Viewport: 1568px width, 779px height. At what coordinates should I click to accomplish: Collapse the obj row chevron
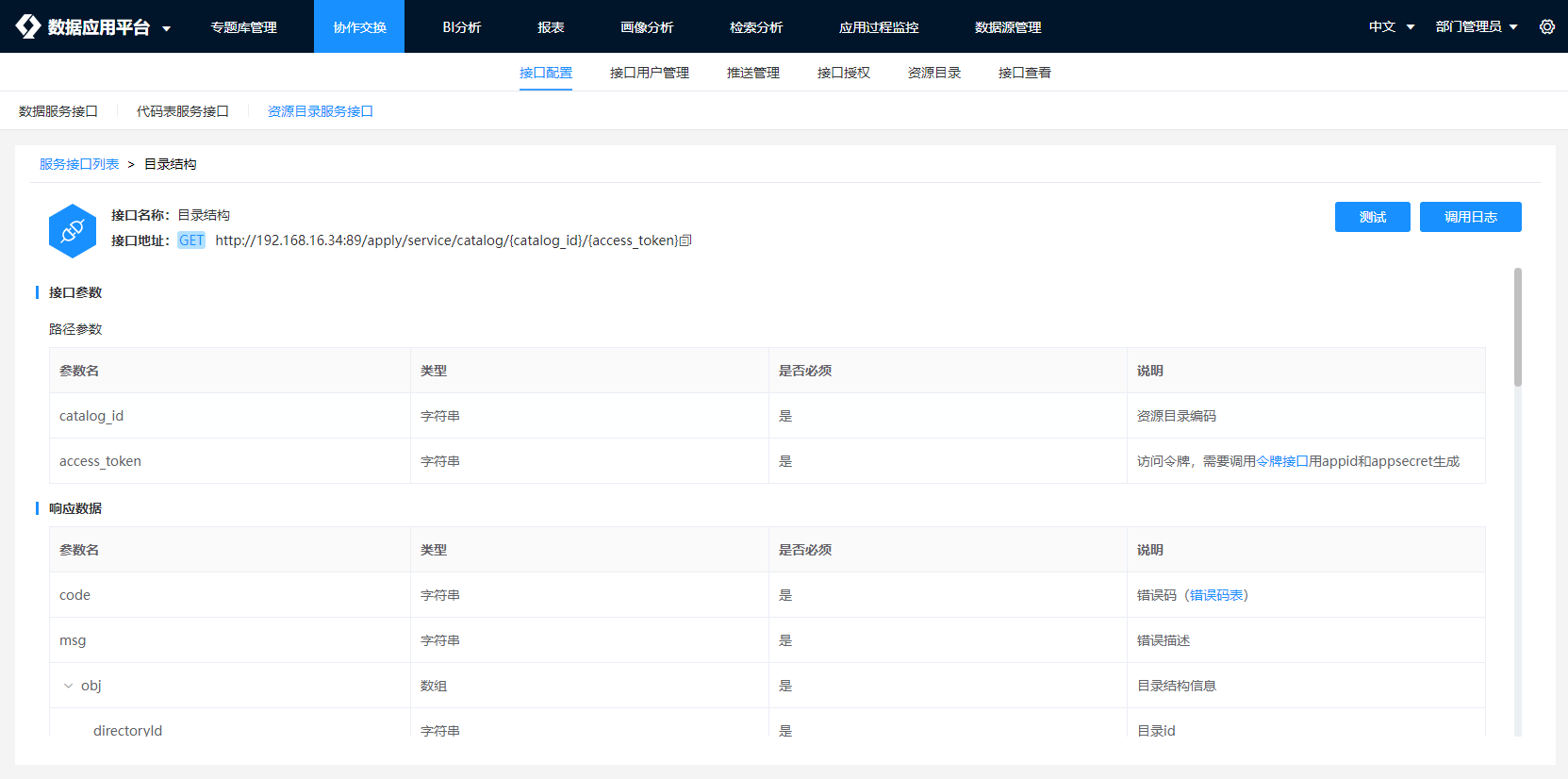(x=68, y=686)
